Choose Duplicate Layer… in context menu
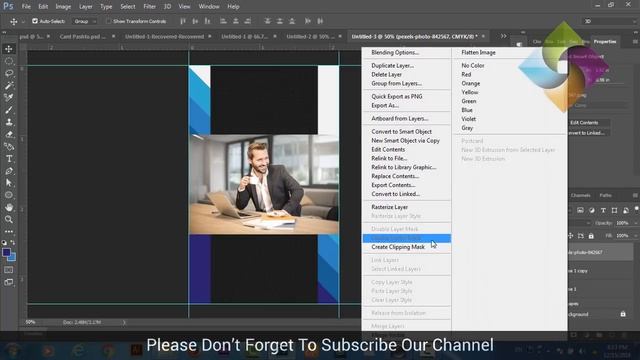Viewport: 640px width, 360px height. coord(392,65)
